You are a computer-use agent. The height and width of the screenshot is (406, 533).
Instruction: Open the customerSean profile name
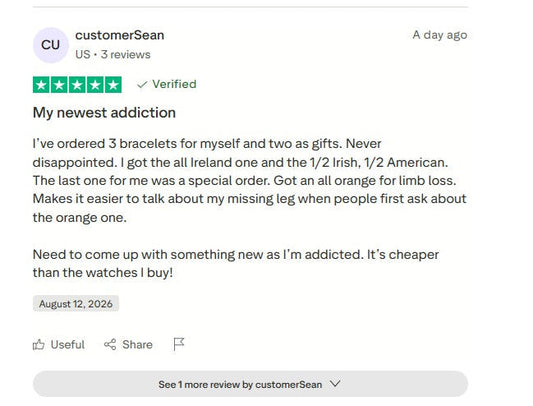point(120,35)
